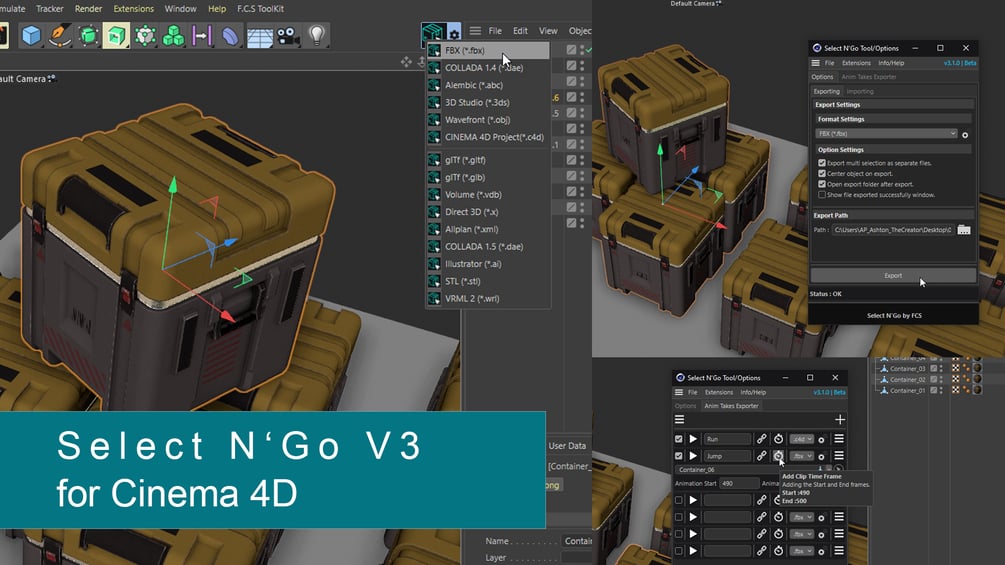This screenshot has height=565, width=1005.
Task: Click the material tag sphere on Container_03
Action: [977, 368]
